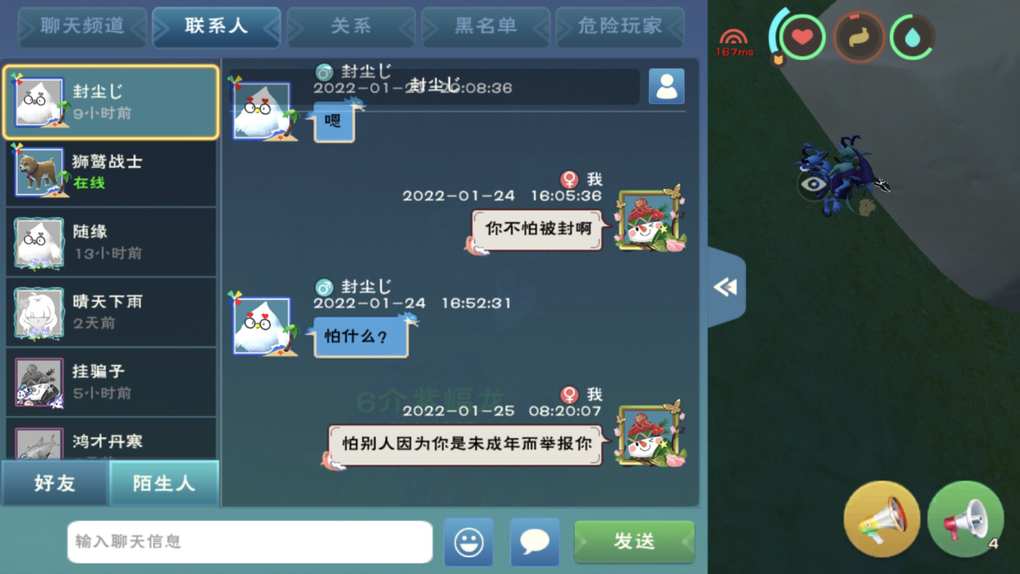Tap the green megaphone icon with count 4
The width and height of the screenshot is (1020, 574).
tap(966, 519)
